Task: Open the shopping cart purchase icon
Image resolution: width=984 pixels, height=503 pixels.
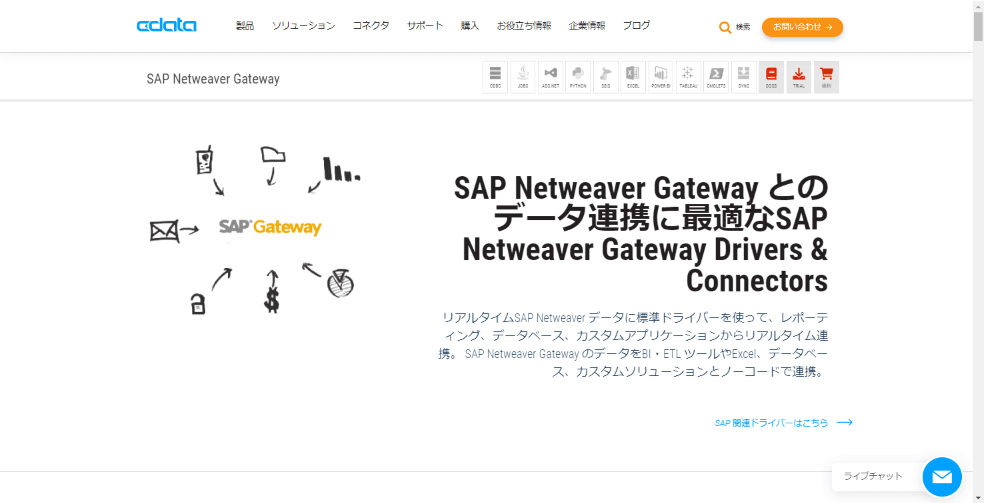Action: (826, 77)
